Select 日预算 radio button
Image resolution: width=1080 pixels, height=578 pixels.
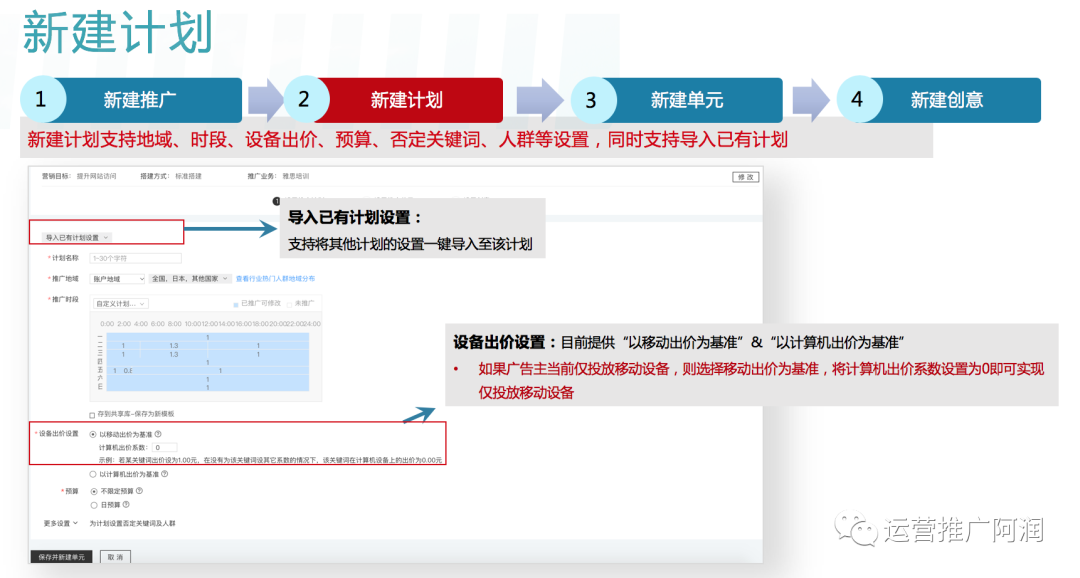94,505
